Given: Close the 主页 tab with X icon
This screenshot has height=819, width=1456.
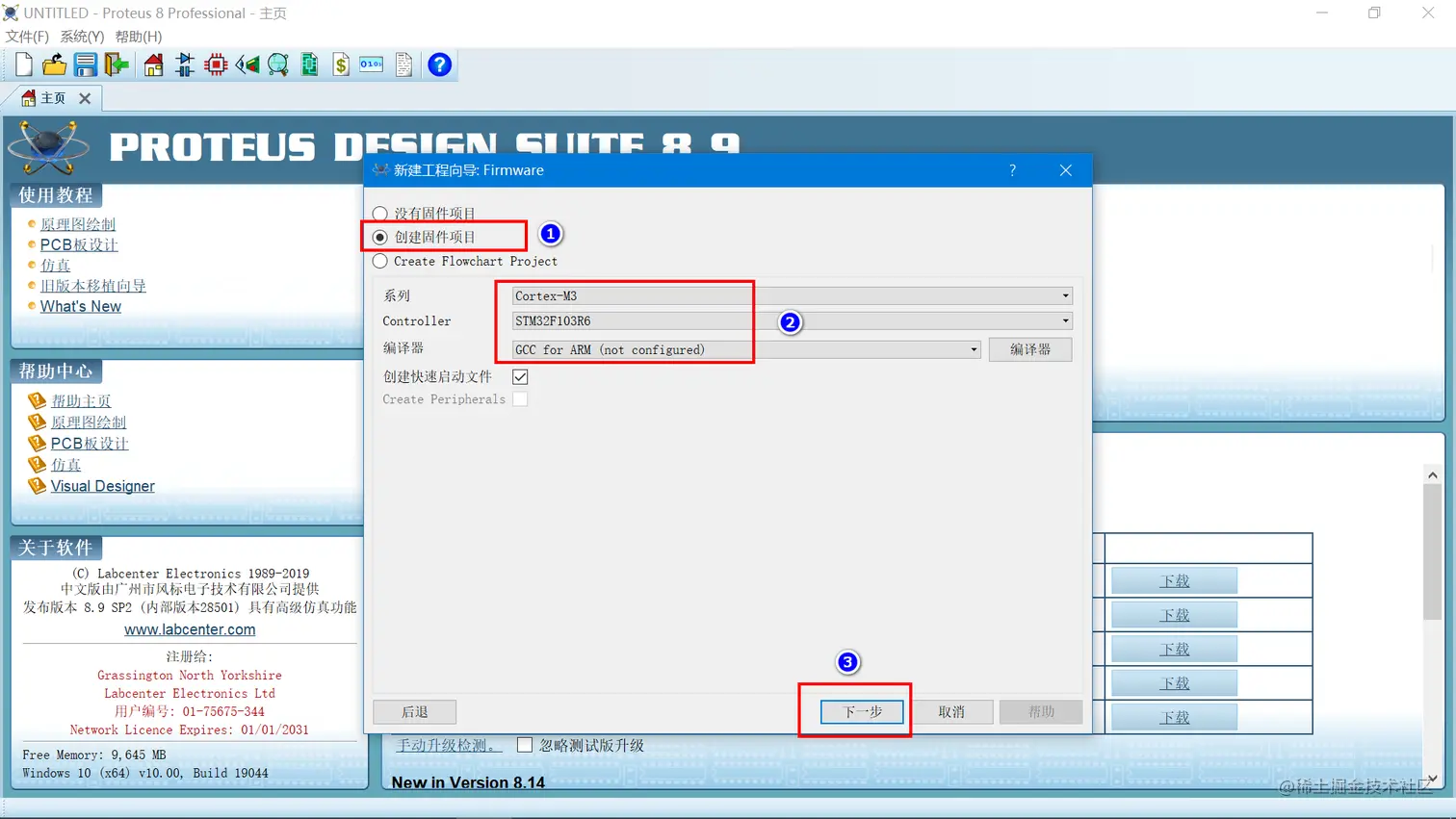Looking at the screenshot, I should click(85, 98).
